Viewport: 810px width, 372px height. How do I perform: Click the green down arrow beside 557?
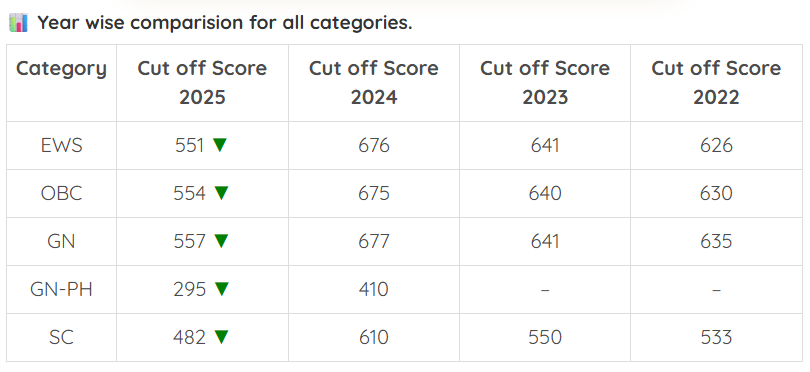(x=222, y=241)
